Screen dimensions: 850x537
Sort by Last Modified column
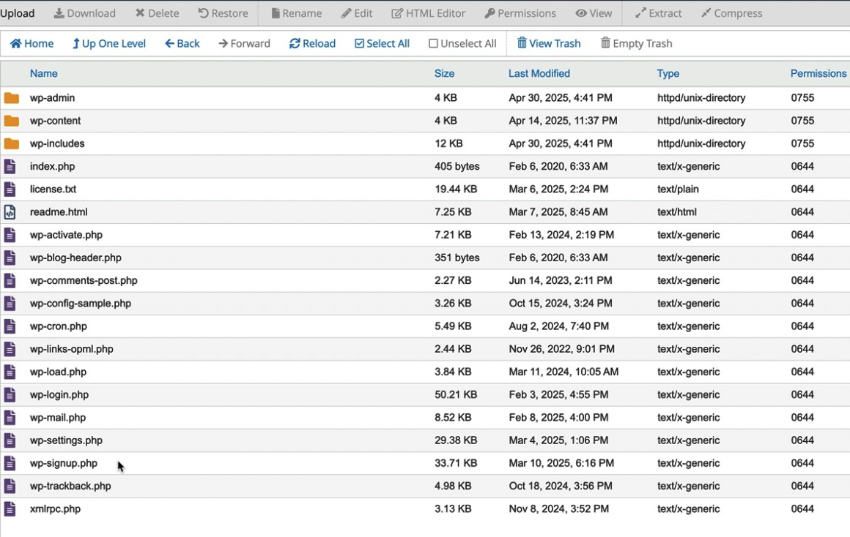pos(539,73)
